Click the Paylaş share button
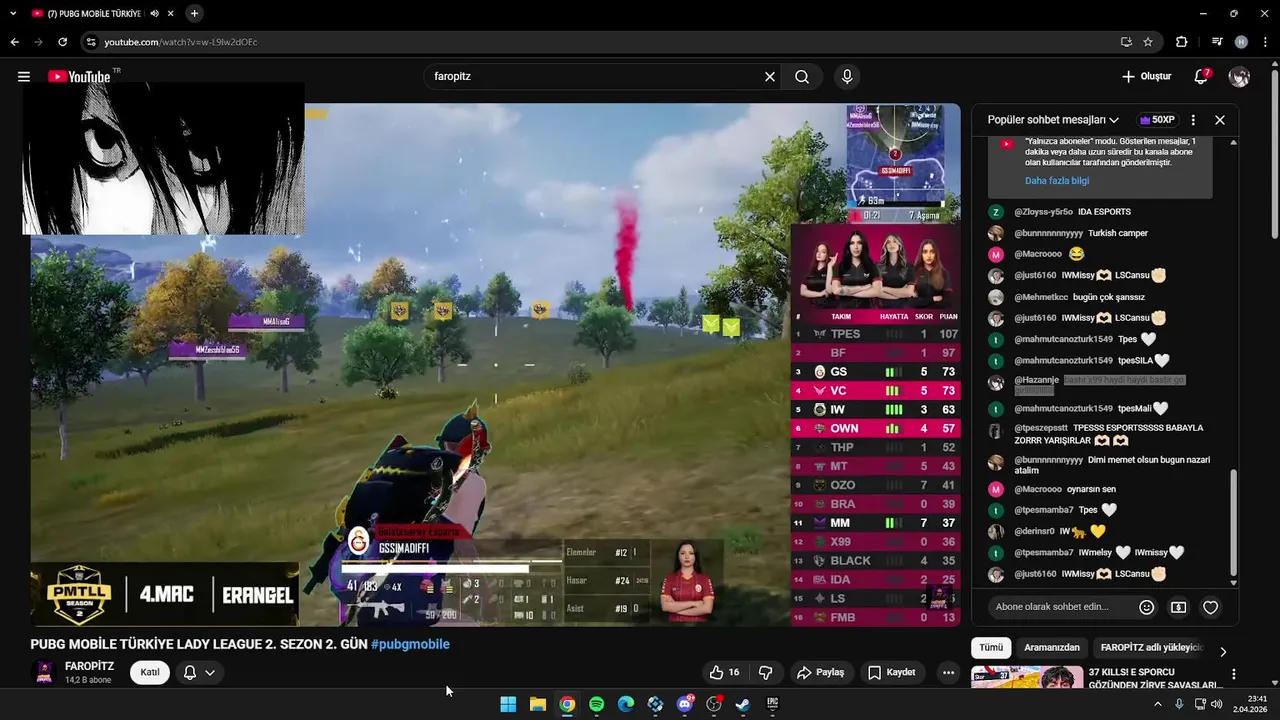 820,672
